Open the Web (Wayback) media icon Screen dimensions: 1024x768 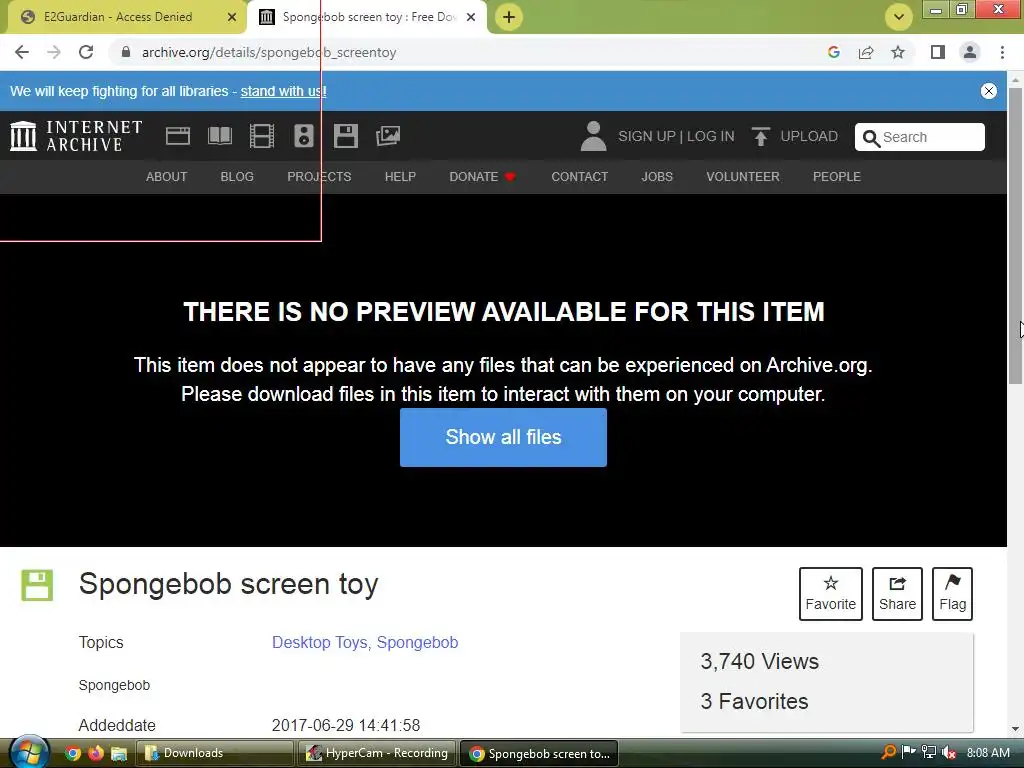[x=178, y=136]
